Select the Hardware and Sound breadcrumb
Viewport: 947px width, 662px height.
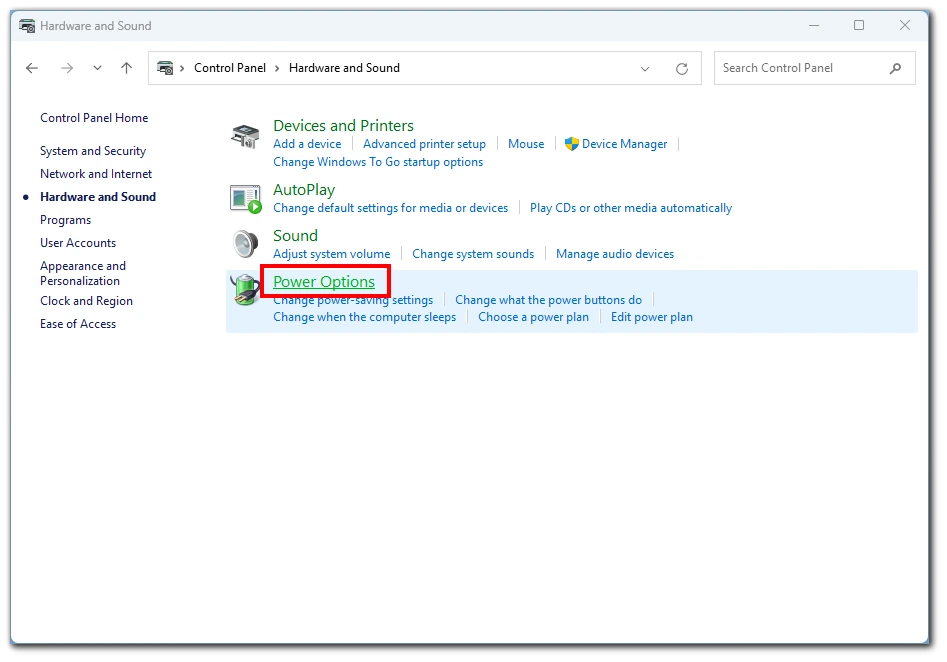click(x=344, y=68)
